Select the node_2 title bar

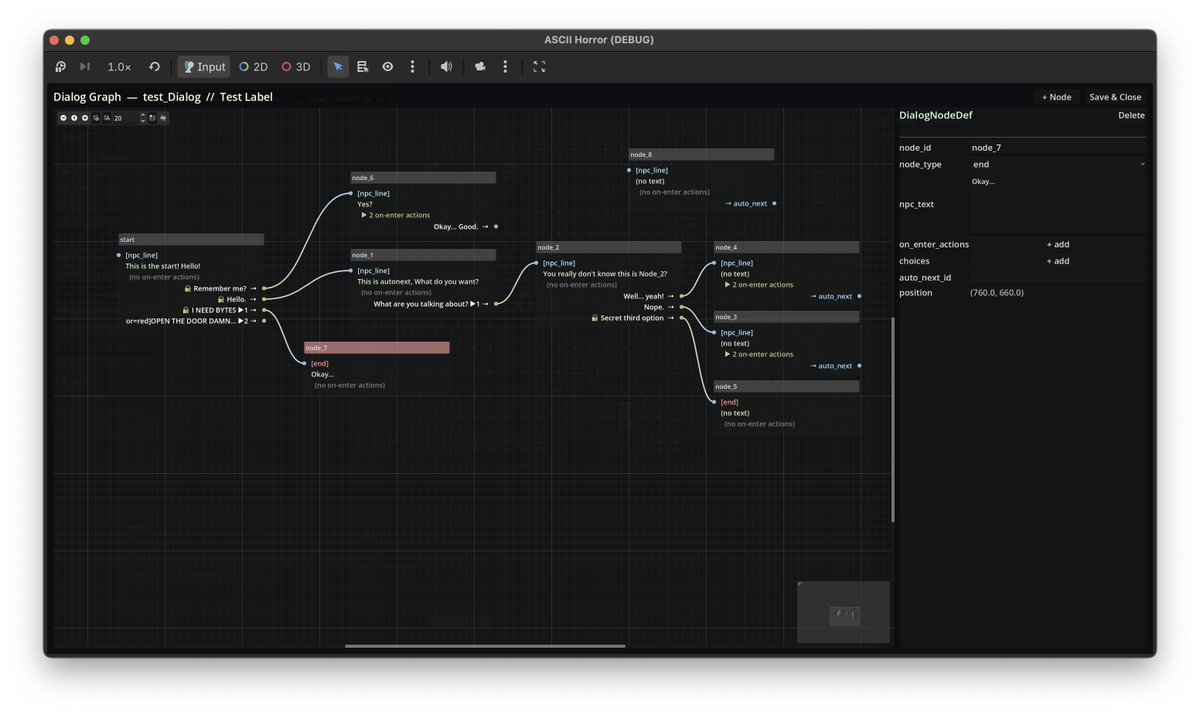[608, 247]
